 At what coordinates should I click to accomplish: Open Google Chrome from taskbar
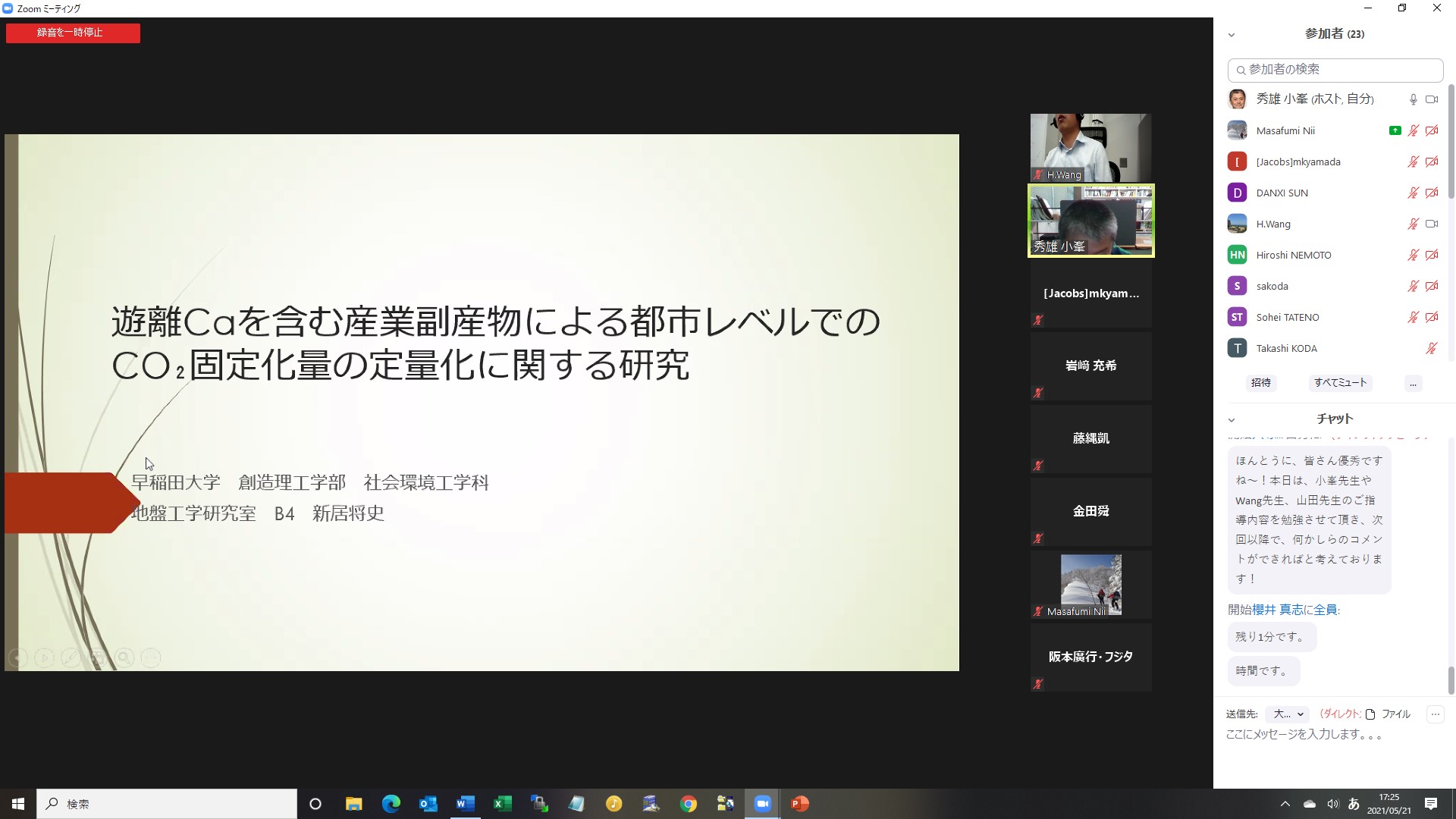pyautogui.click(x=688, y=804)
